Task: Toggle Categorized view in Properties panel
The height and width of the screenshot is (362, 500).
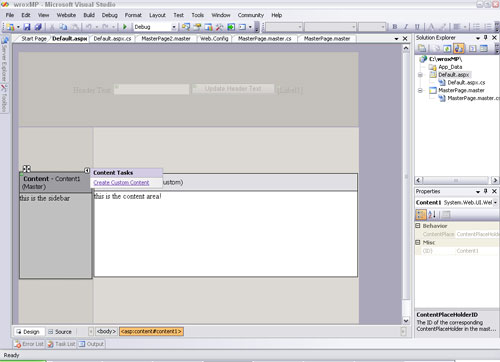Action: (x=421, y=215)
